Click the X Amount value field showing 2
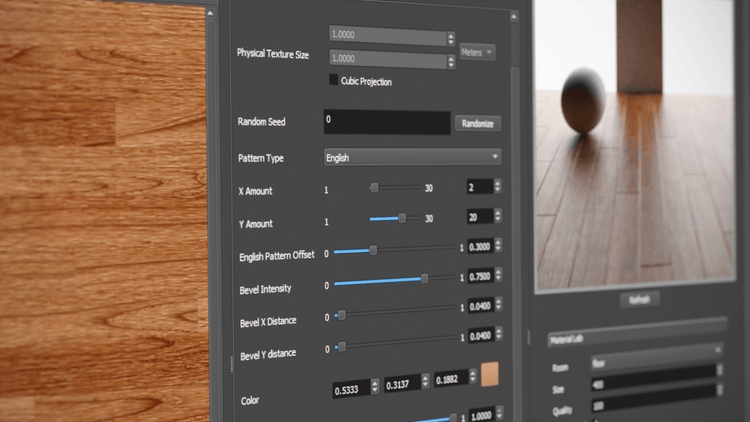The image size is (750, 422). tap(480, 187)
